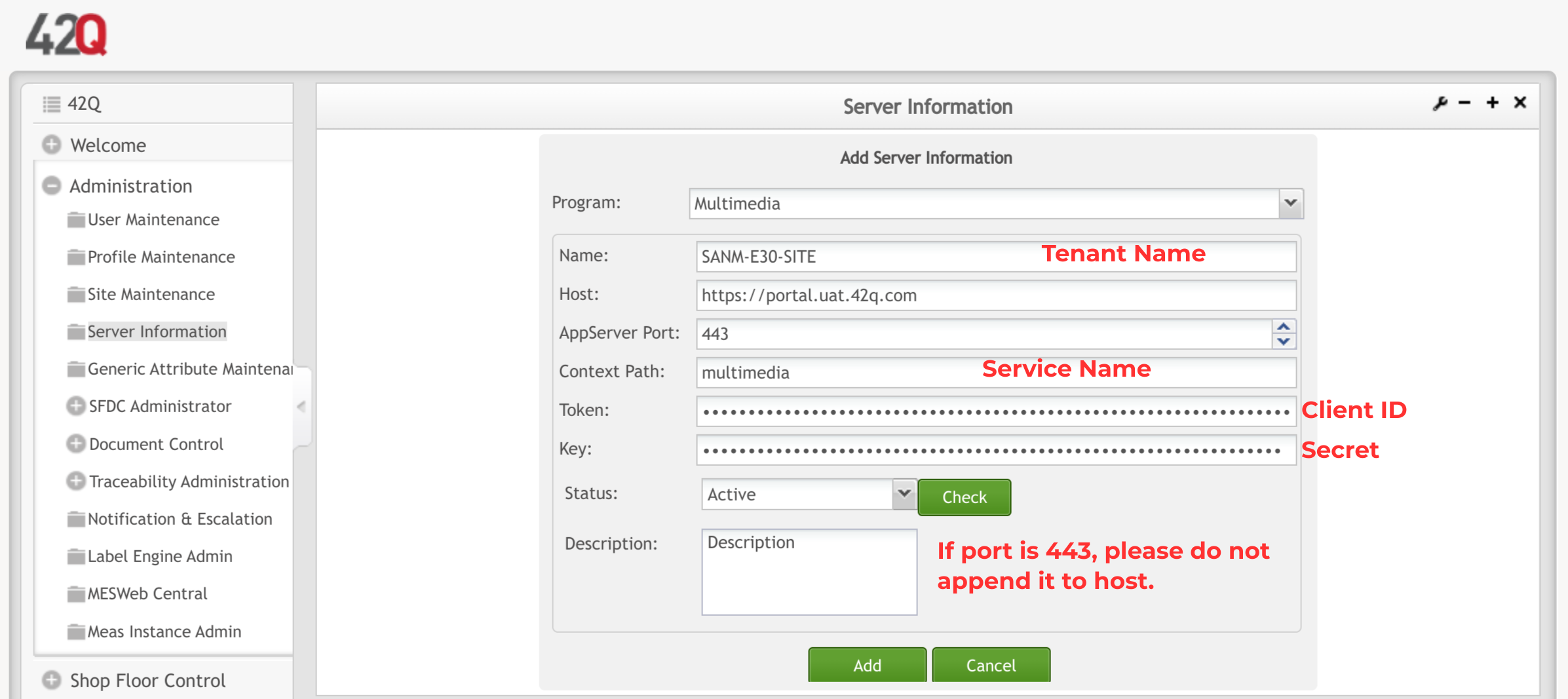Expand the Welcome section
Viewport: 1568px width, 699px height.
click(x=52, y=145)
